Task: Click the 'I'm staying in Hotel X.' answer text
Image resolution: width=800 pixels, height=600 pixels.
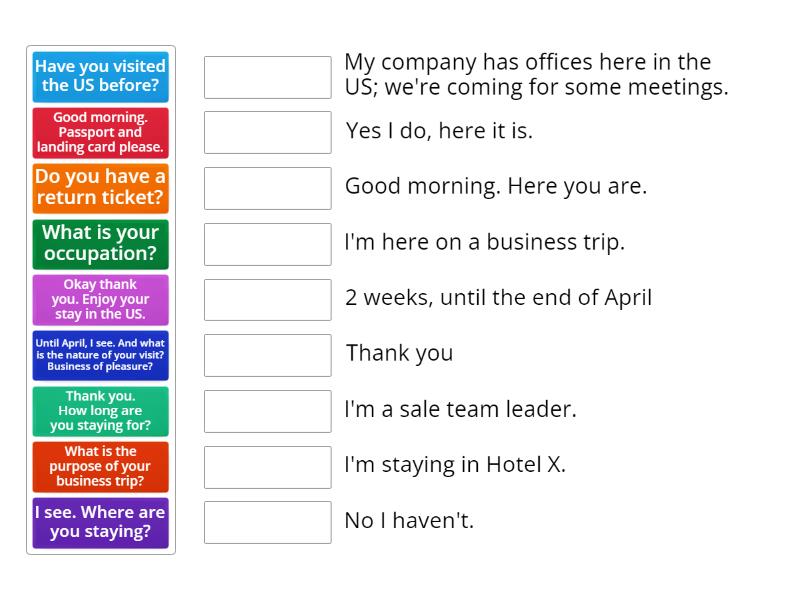Action: [x=455, y=465]
